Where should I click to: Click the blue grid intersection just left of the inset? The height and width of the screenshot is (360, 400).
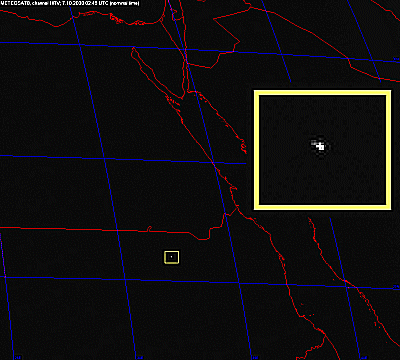pyautogui.click(x=213, y=163)
